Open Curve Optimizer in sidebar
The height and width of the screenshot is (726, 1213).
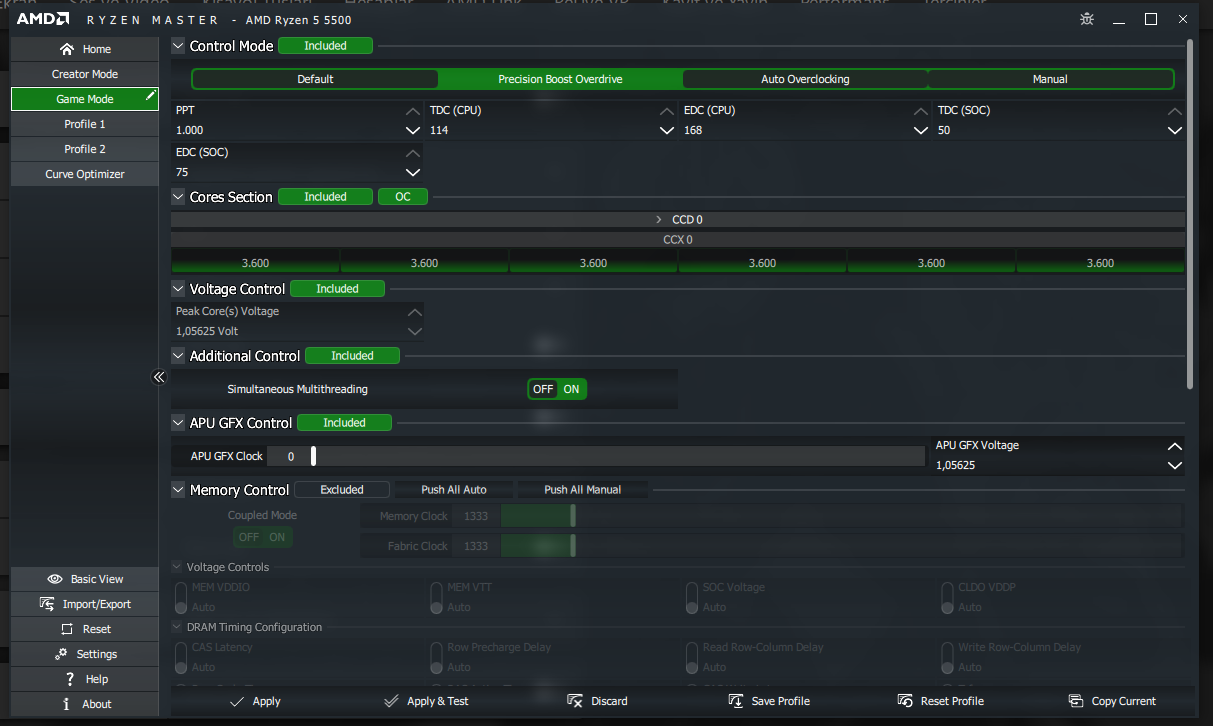pyautogui.click(x=85, y=174)
